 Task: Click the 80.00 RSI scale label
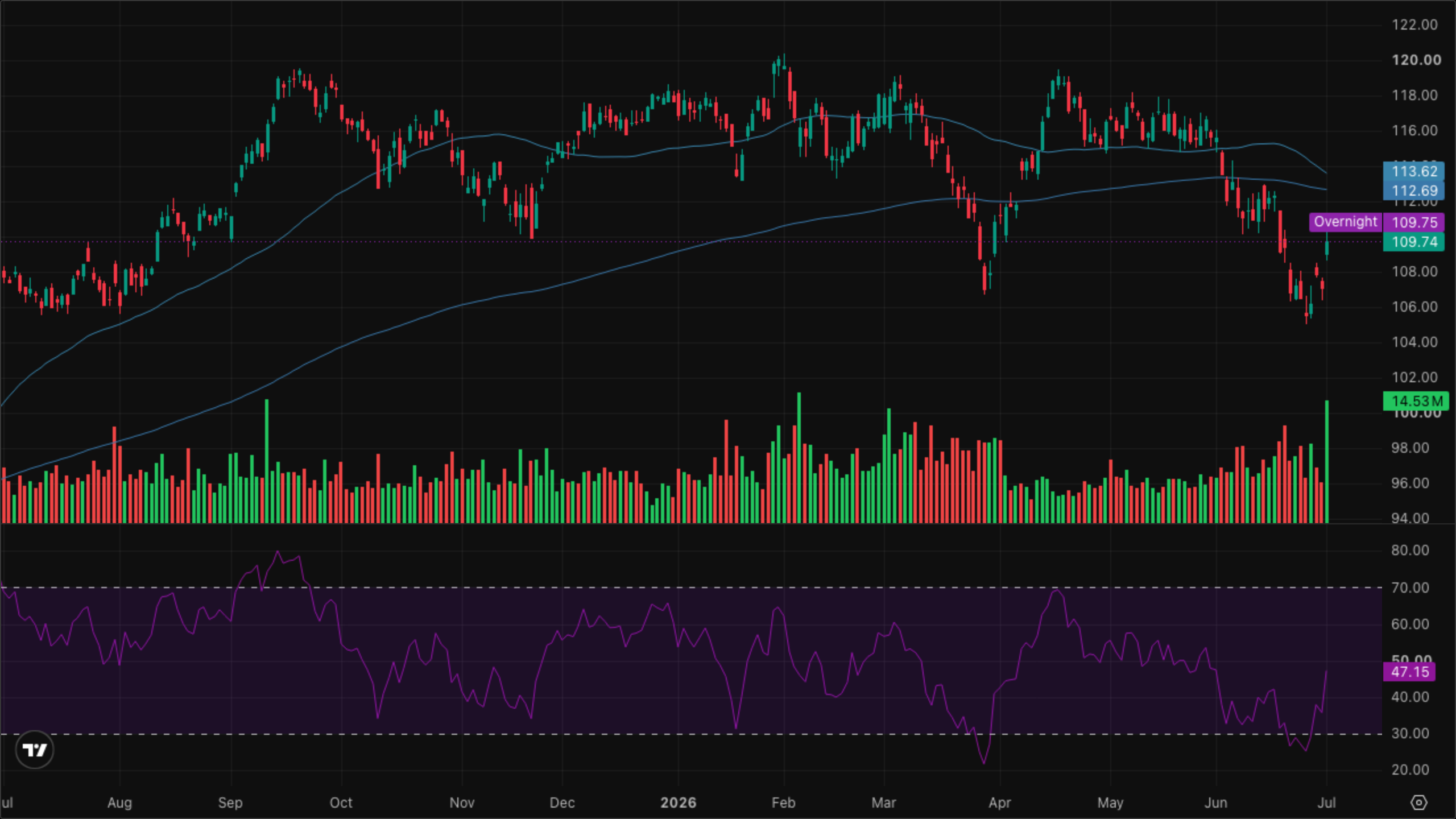click(1410, 551)
